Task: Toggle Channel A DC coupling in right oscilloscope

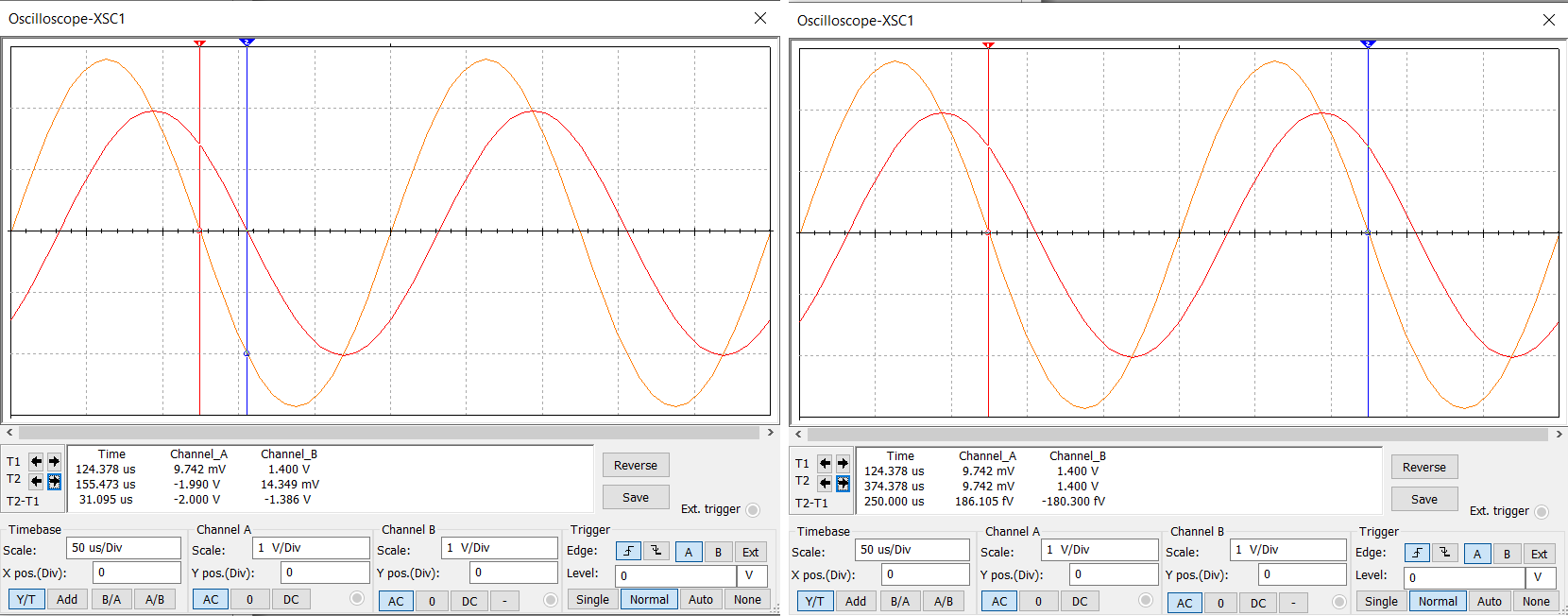Action: [x=1080, y=601]
